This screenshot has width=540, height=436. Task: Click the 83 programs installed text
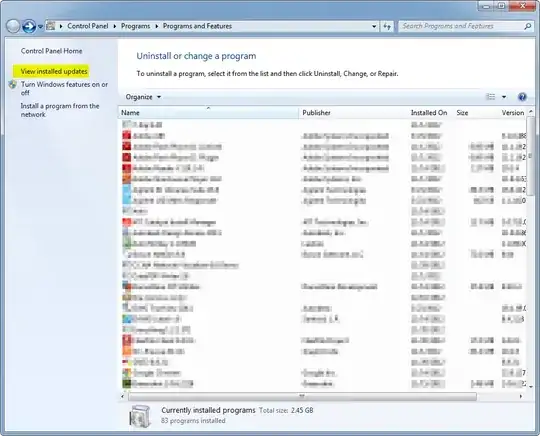point(193,421)
